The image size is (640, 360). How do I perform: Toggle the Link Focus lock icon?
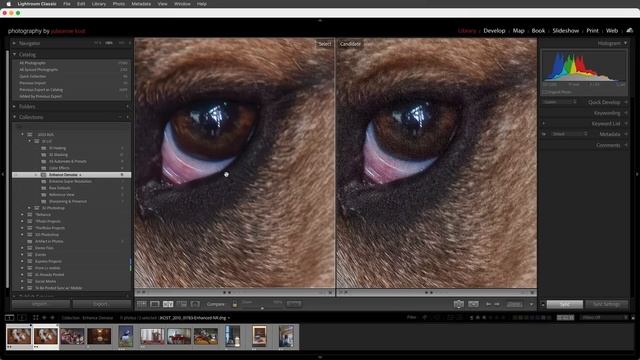235,304
